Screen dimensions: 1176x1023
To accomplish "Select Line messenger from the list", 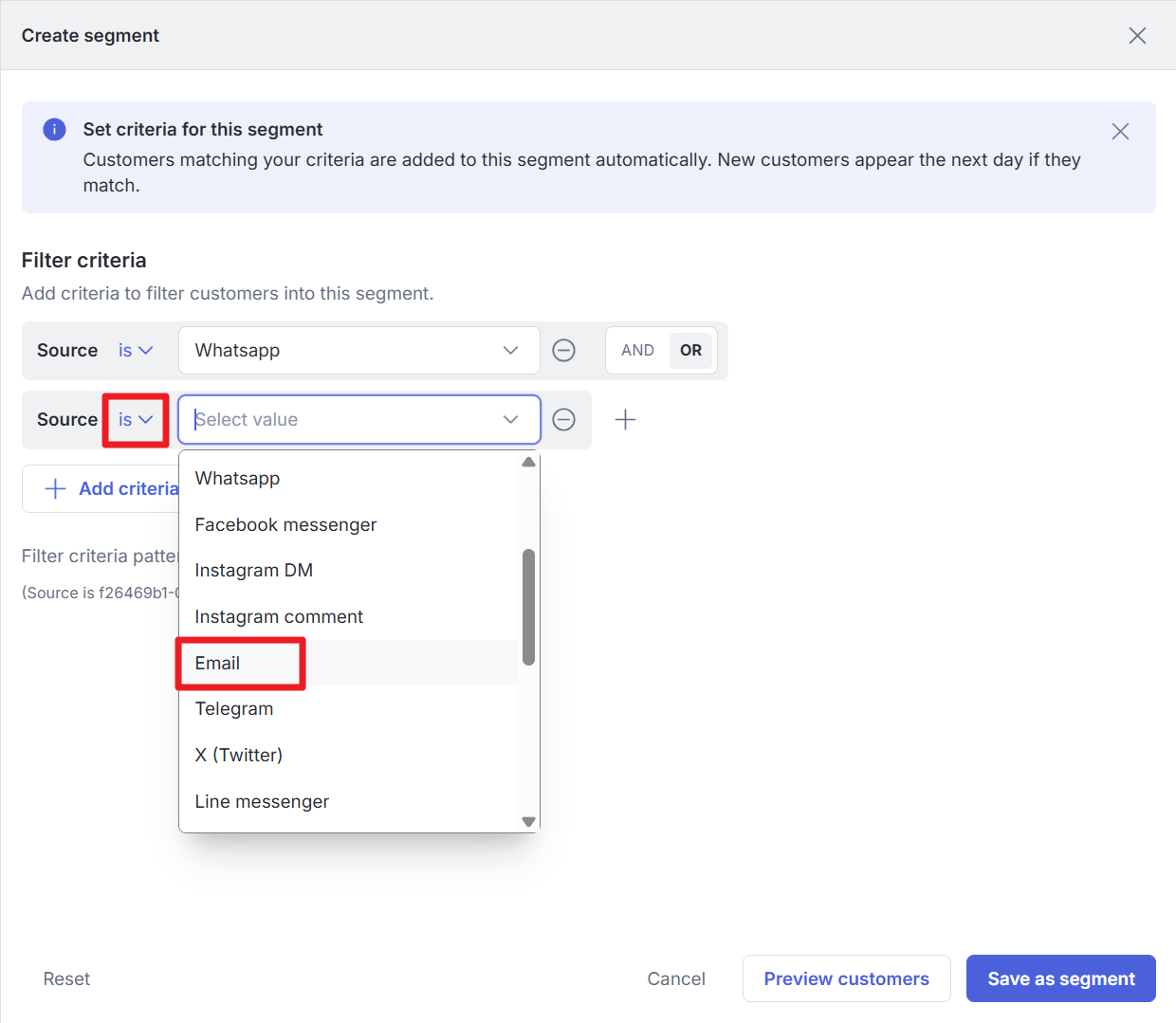I will 348,802.
